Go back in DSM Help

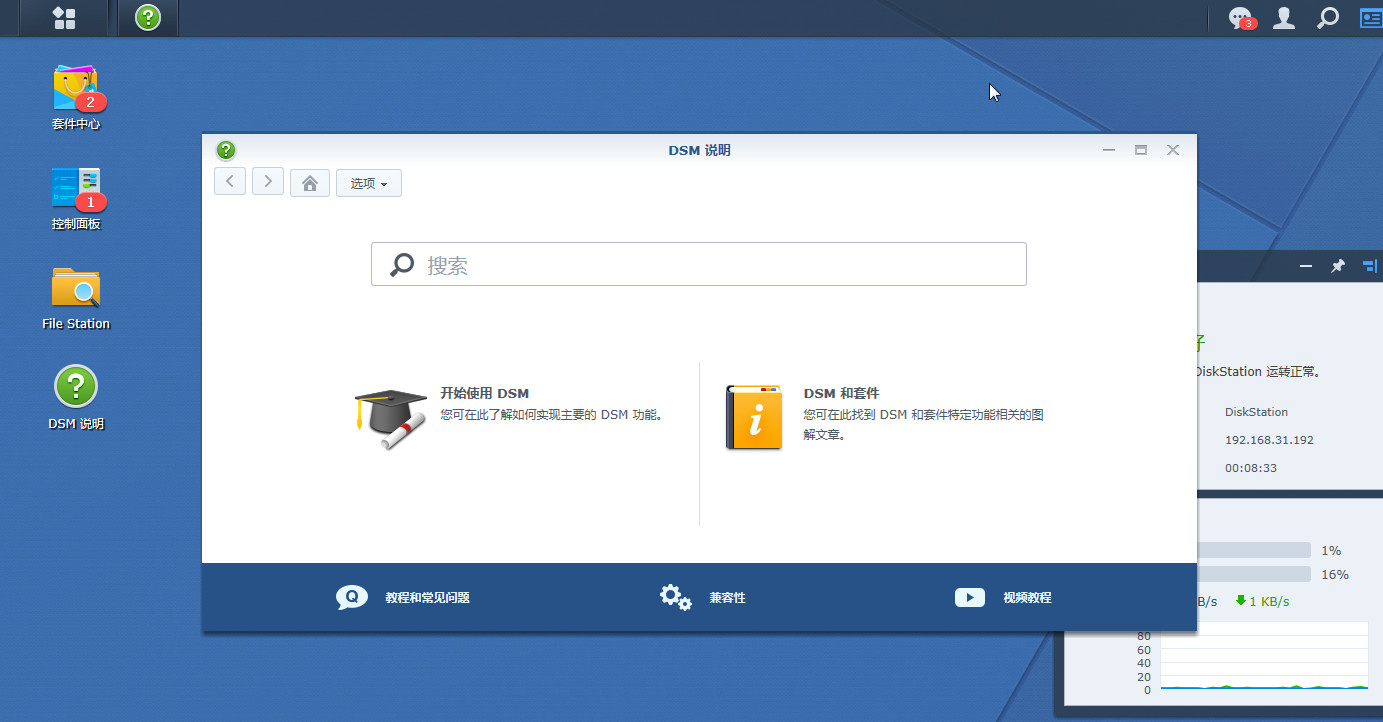[230, 182]
